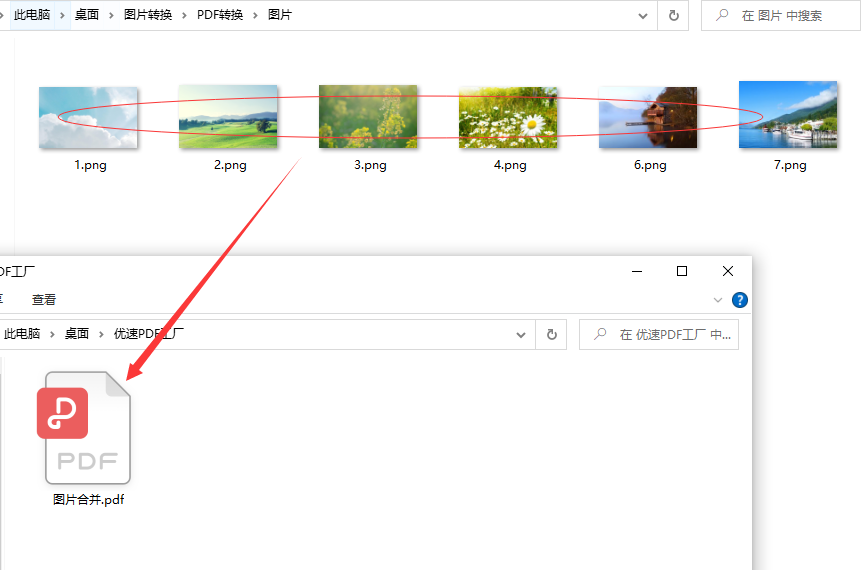Select the 2.png green field thumbnail
863x570 pixels.
coord(228,116)
